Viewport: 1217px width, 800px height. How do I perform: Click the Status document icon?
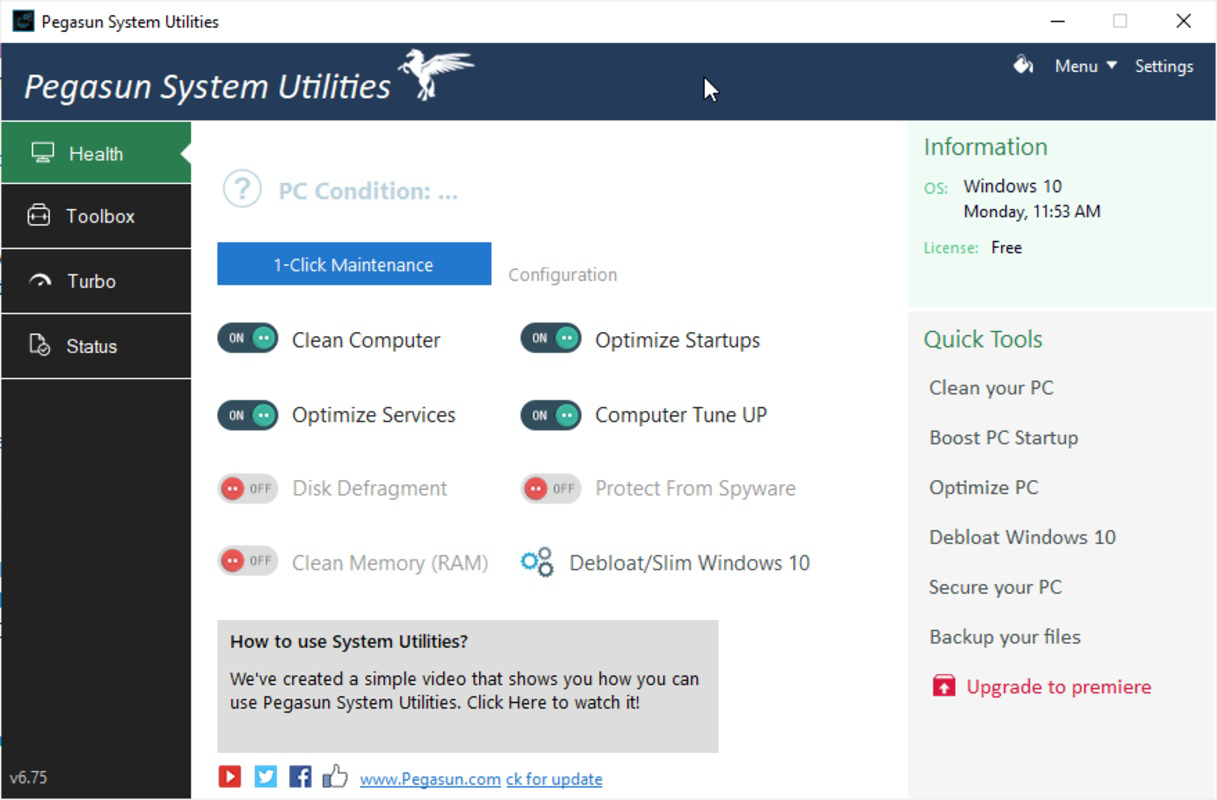click(40, 345)
